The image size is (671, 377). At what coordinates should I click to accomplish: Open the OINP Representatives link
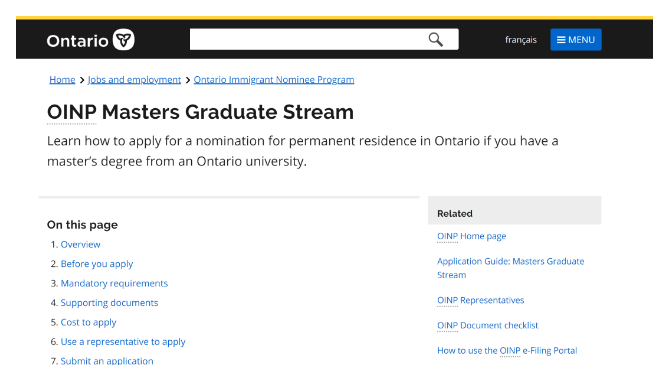481,300
